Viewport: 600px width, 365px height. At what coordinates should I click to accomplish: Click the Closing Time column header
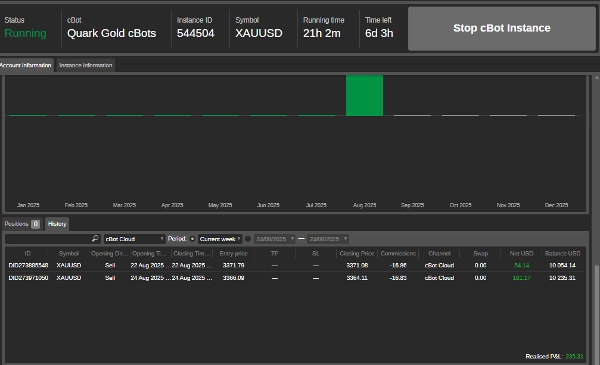coord(192,253)
